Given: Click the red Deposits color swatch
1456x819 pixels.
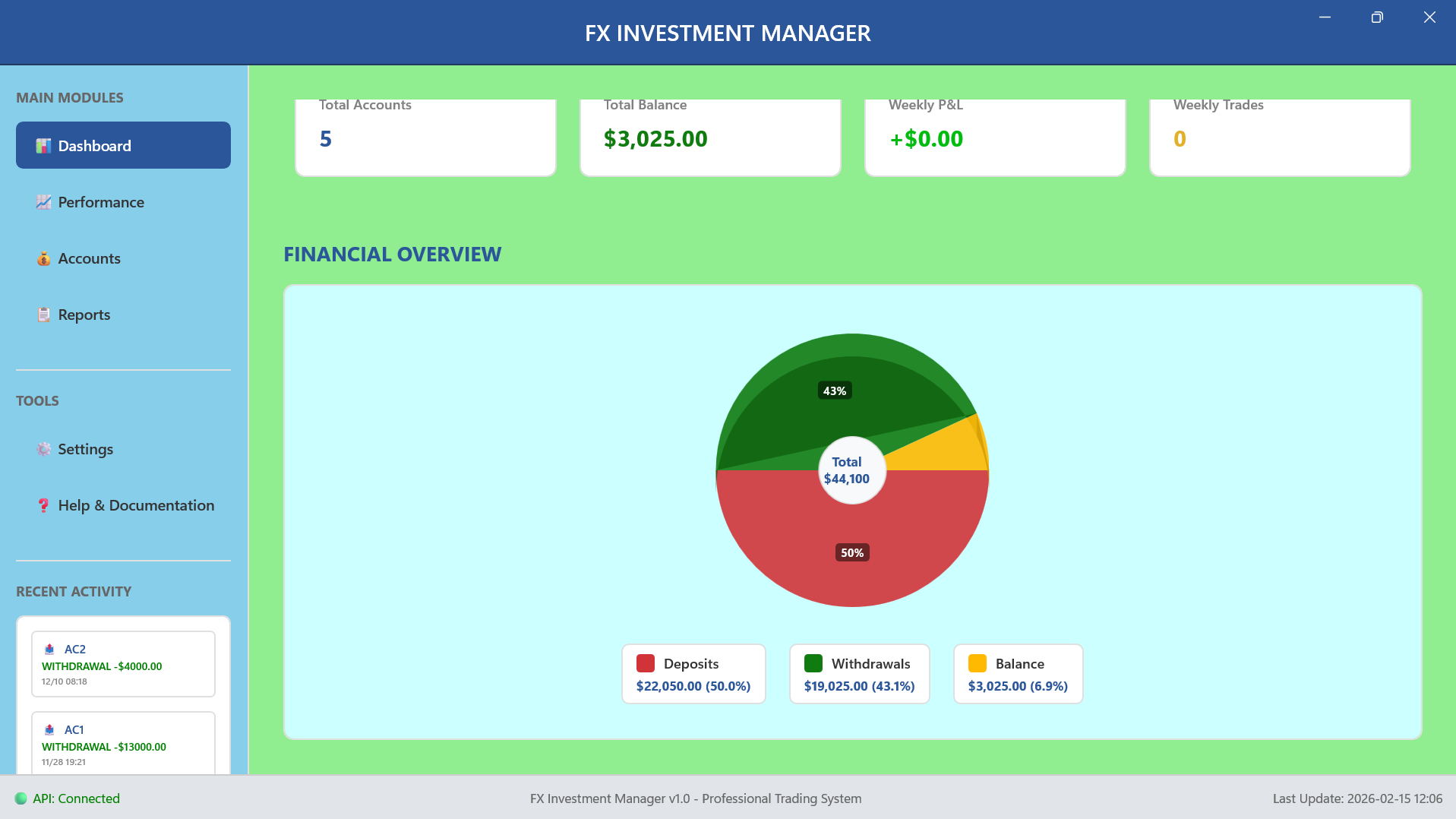Looking at the screenshot, I should pos(646,662).
